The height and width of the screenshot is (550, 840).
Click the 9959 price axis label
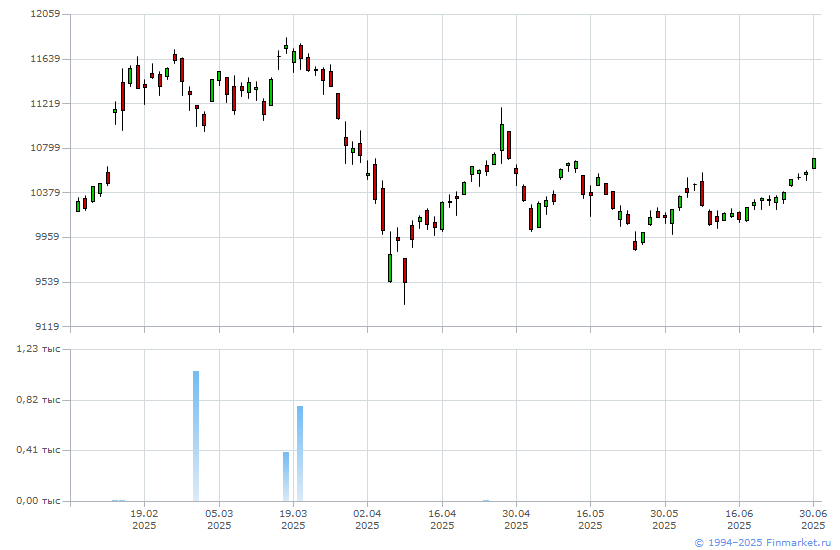click(x=47, y=237)
